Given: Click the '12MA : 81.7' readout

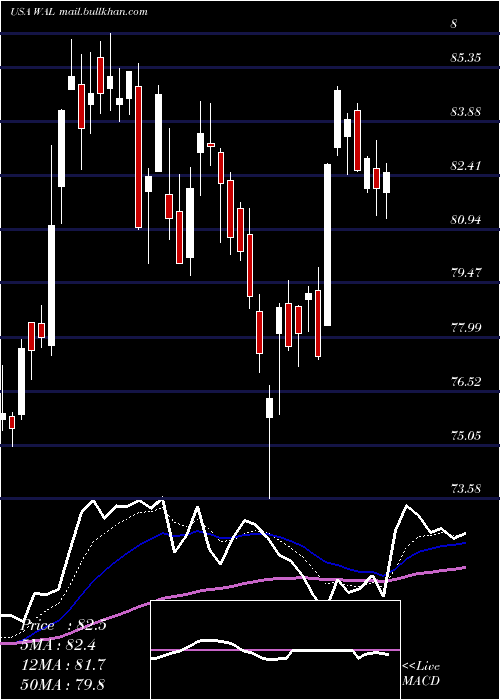Looking at the screenshot, I should 63,664.
